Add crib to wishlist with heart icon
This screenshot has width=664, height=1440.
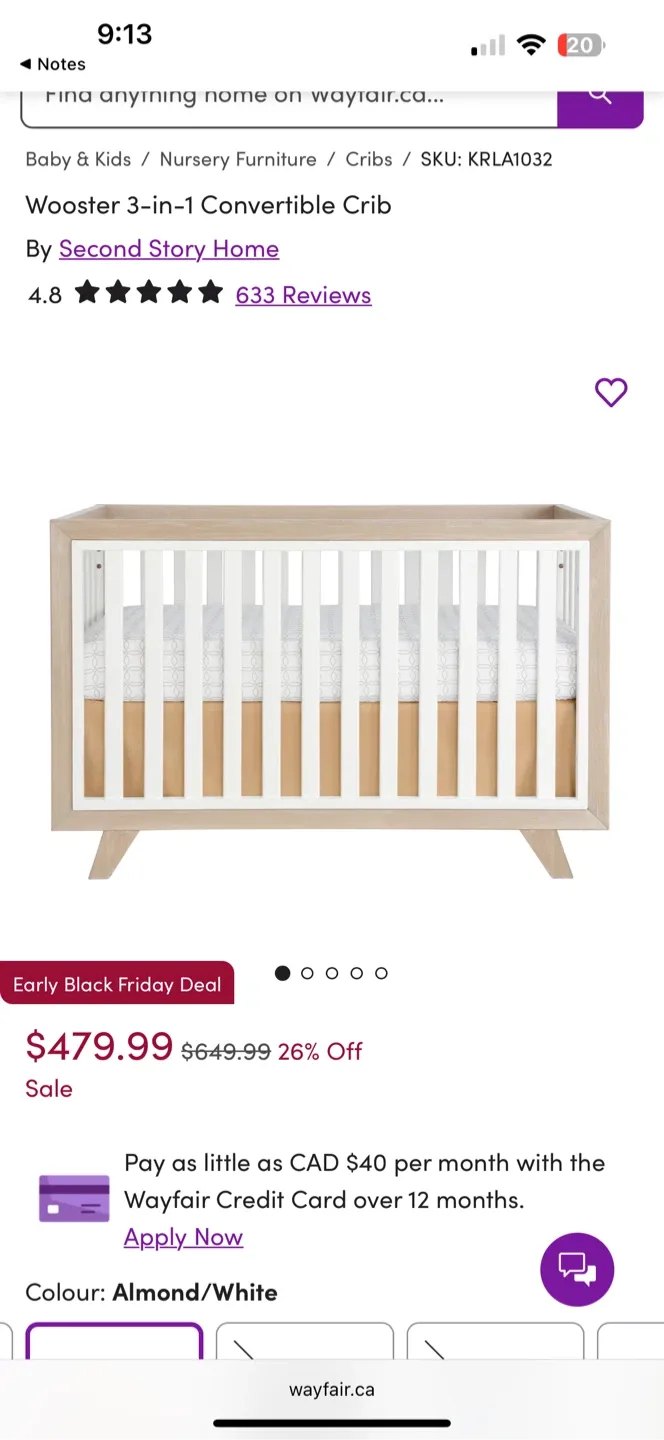[611, 393]
